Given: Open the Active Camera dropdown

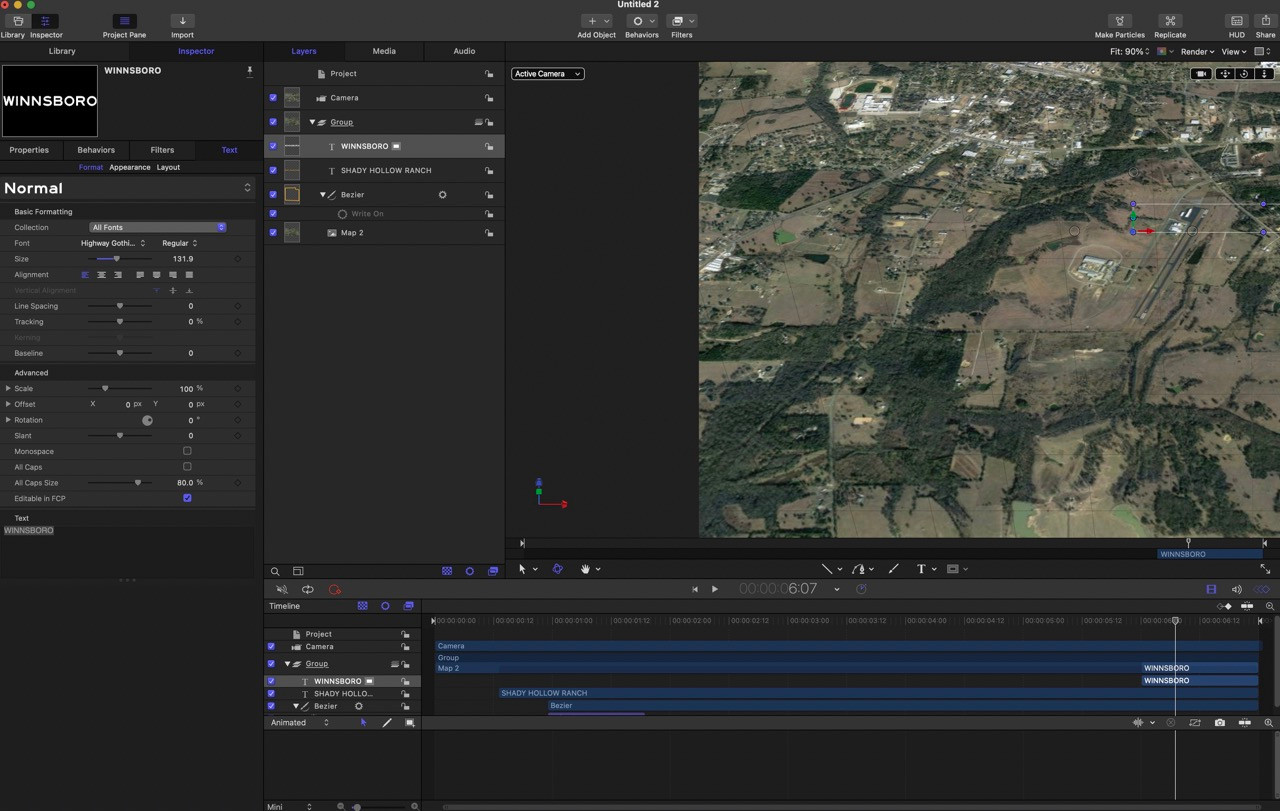Looking at the screenshot, I should 547,74.
